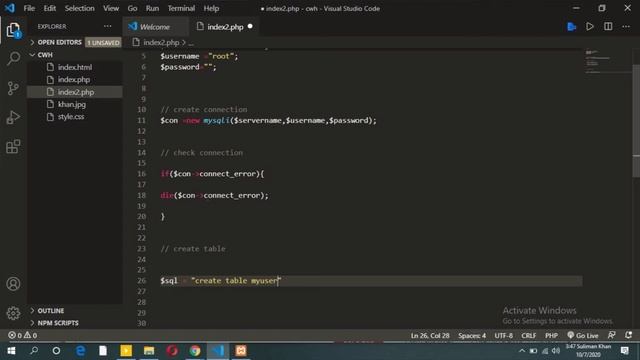
Task: Open the Extensions view
Action: pos(13,147)
